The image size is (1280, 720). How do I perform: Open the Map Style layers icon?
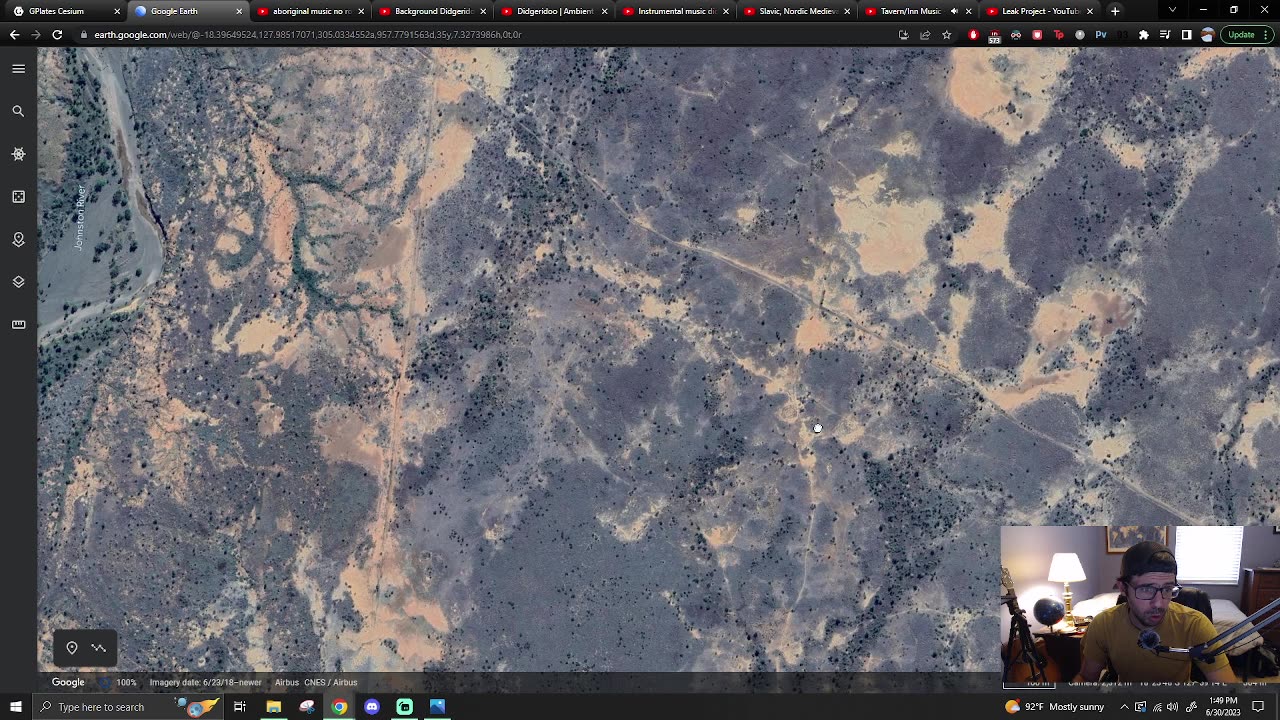tap(18, 282)
